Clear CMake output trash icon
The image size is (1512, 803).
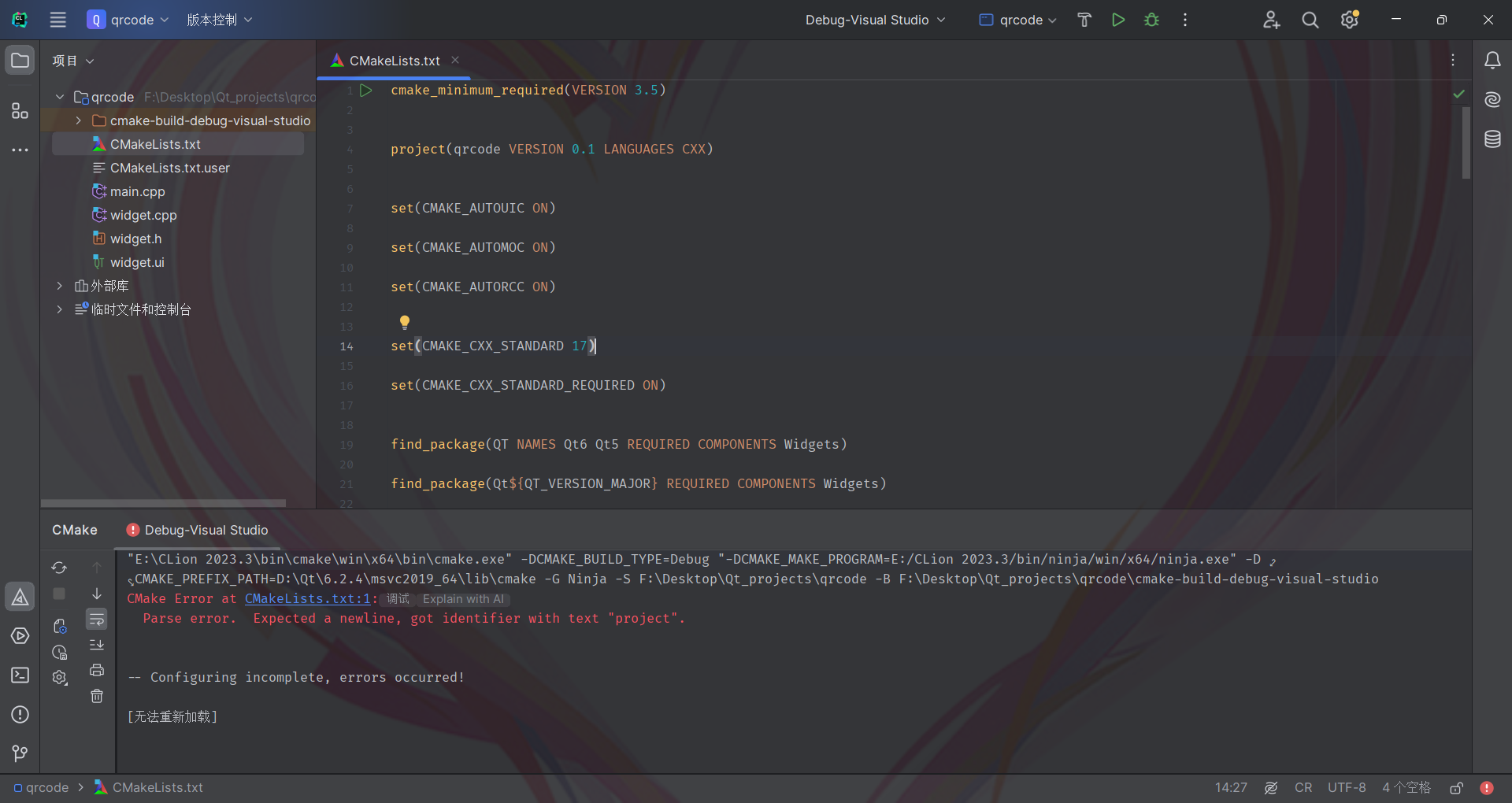tap(97, 696)
